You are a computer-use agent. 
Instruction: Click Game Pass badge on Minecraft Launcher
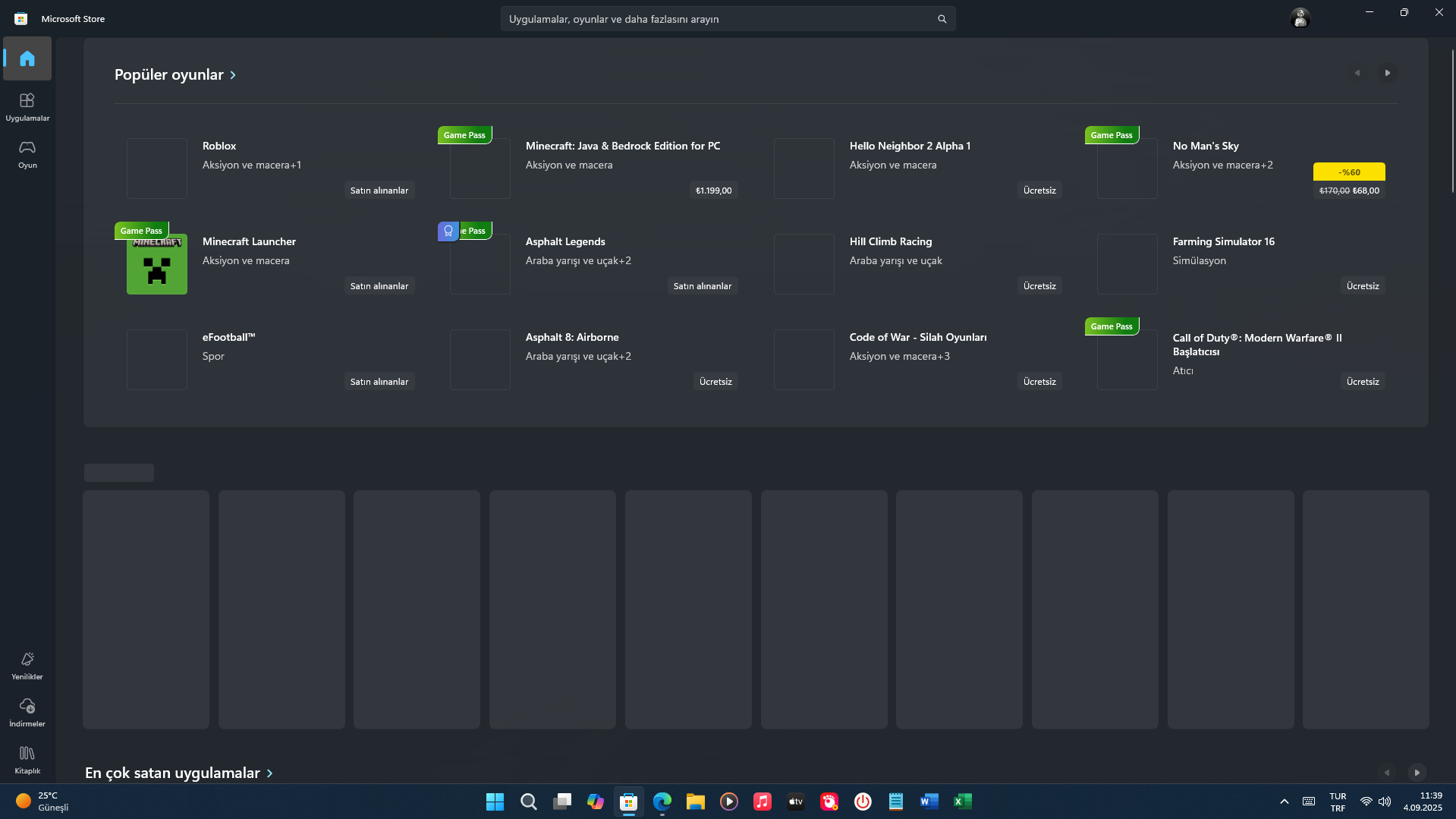pyautogui.click(x=141, y=231)
